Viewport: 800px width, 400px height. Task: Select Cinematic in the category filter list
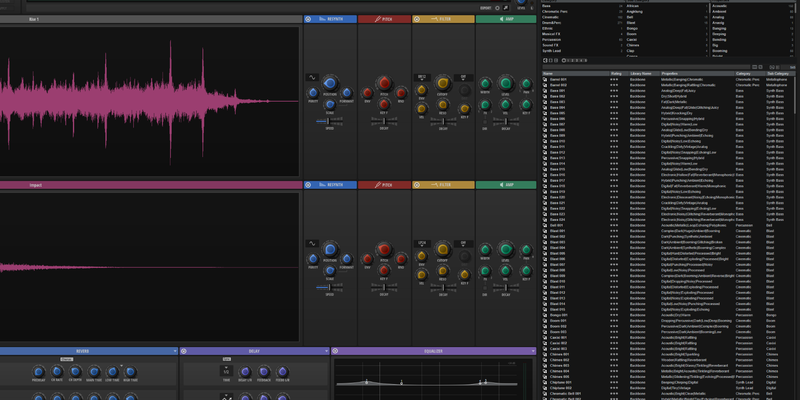550,16
